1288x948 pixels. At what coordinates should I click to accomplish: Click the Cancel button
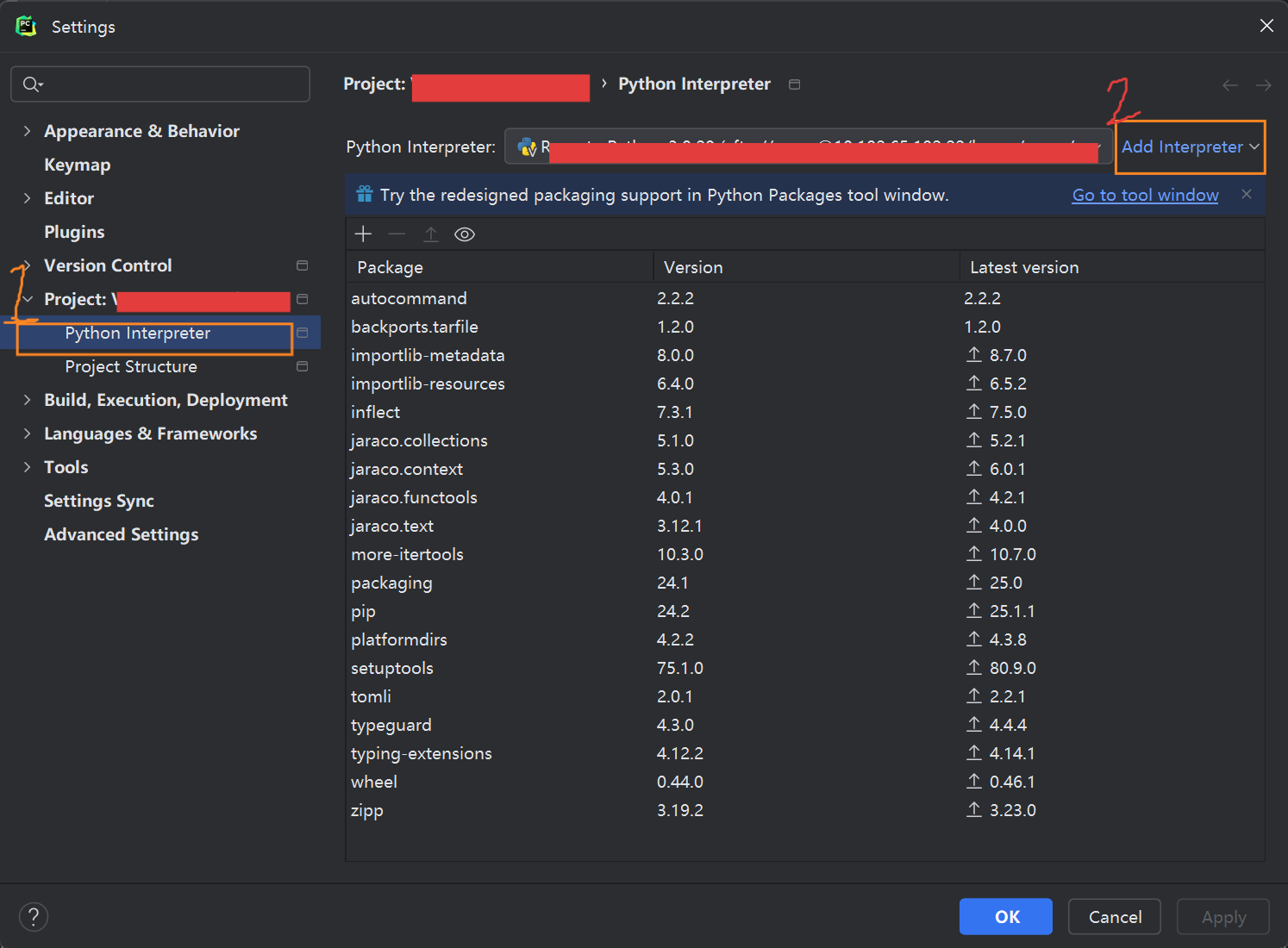(1115, 916)
